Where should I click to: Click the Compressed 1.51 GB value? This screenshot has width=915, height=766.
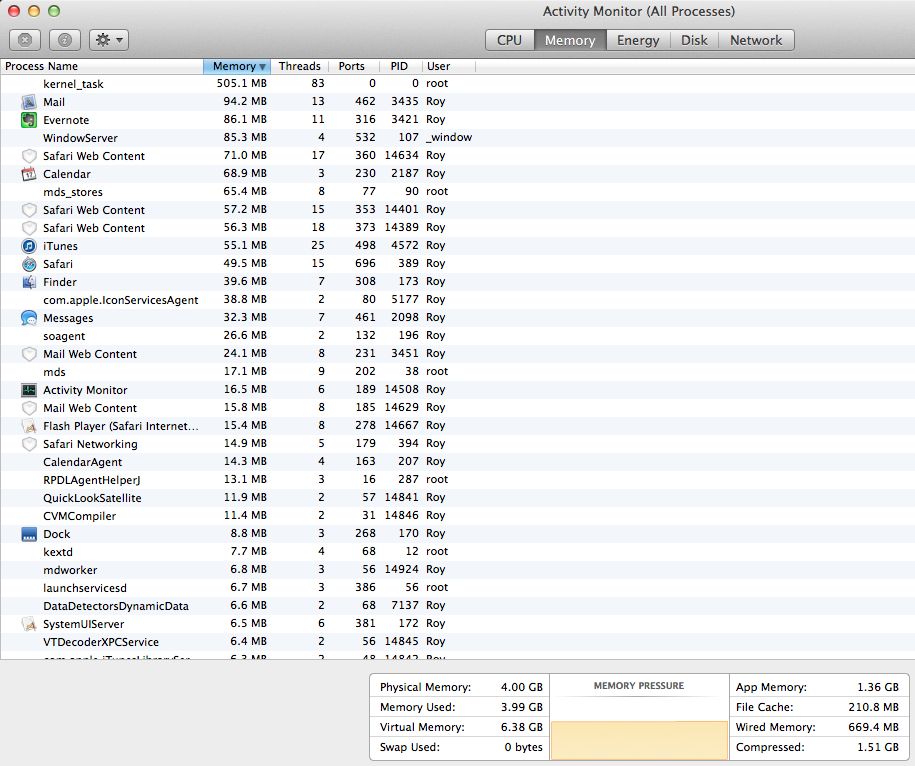click(878, 747)
